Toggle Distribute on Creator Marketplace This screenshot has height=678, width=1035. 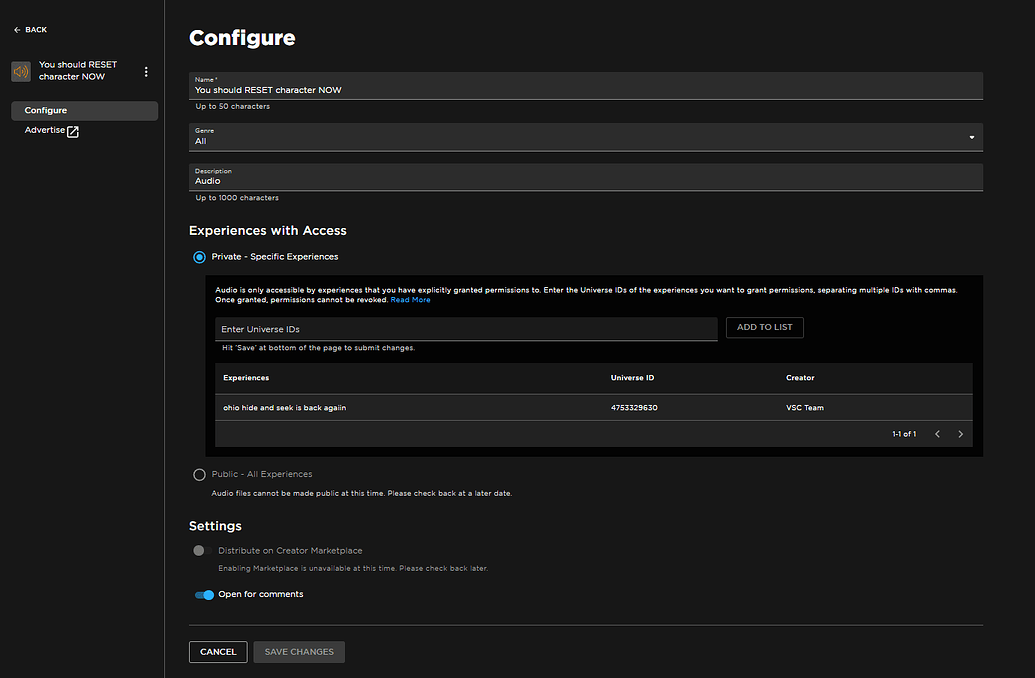coord(200,551)
